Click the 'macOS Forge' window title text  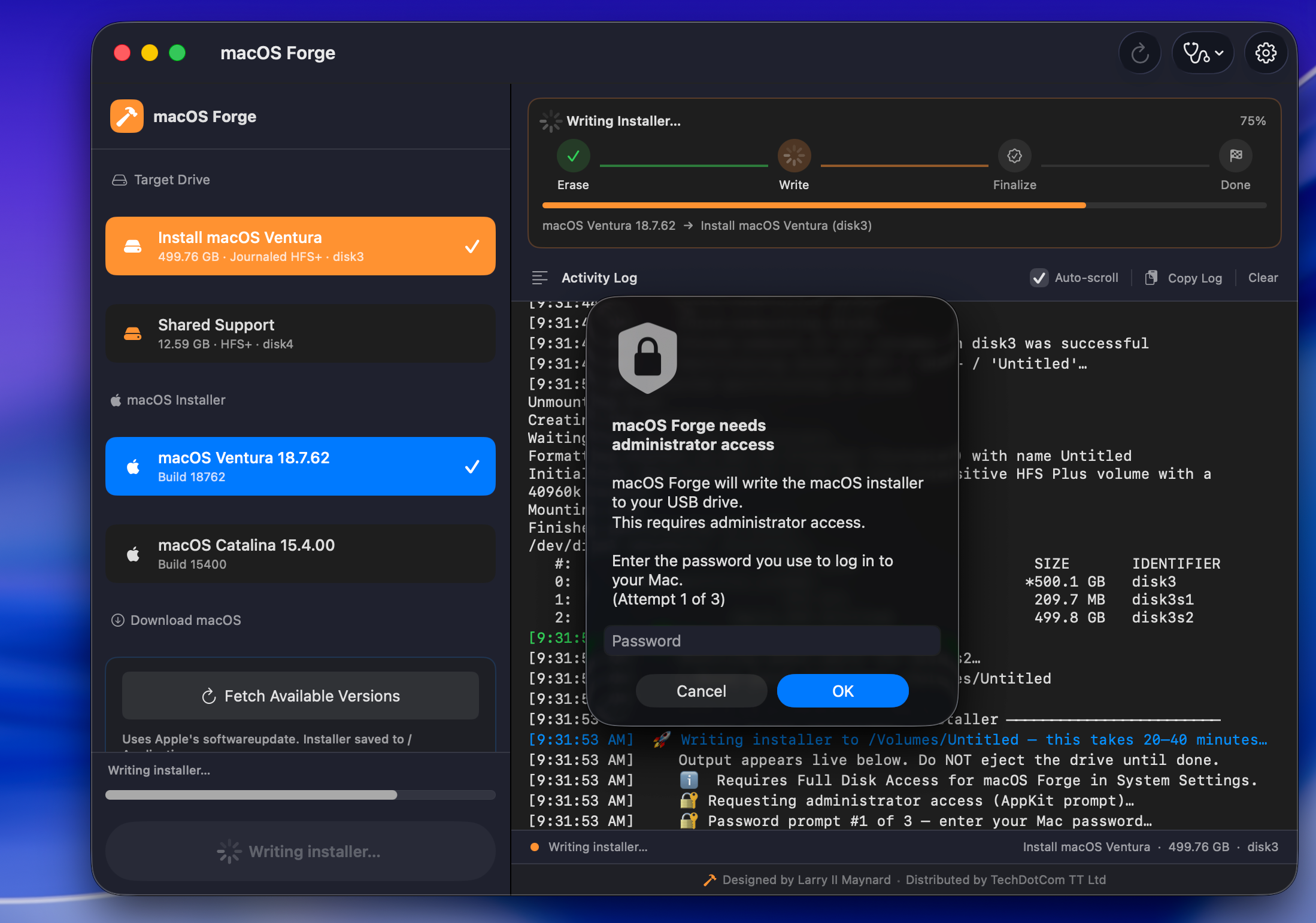point(278,53)
